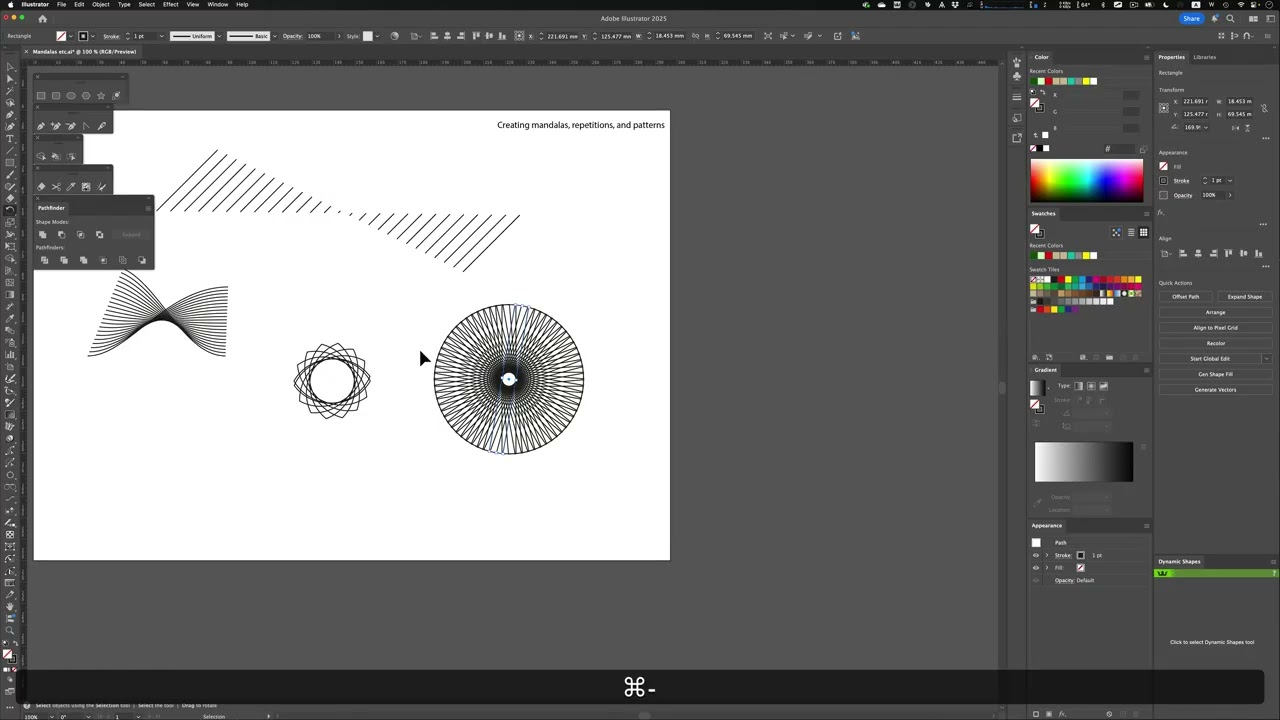This screenshot has width=1280, height=720.
Task: Open Pathfinder panel menu icon
Action: pos(148,208)
